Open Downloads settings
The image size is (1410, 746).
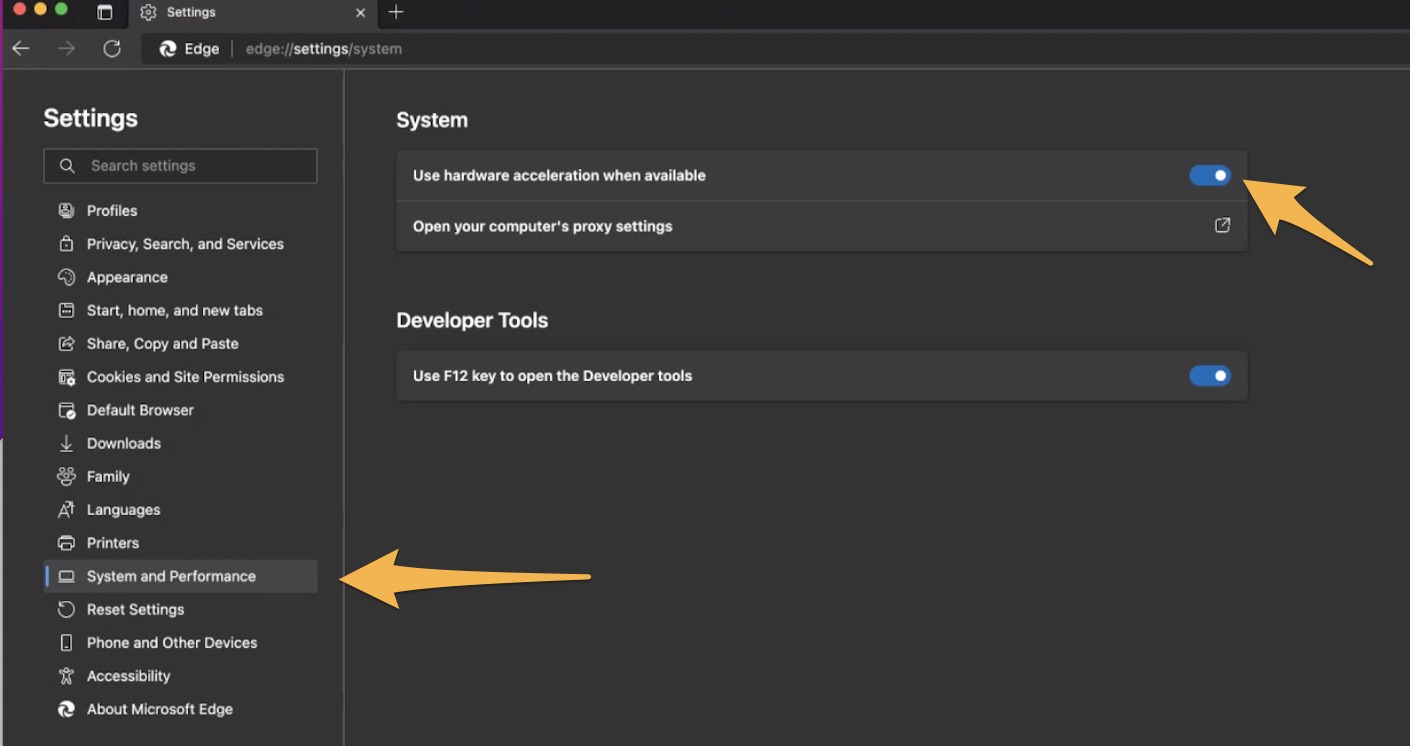pyautogui.click(x=181, y=443)
